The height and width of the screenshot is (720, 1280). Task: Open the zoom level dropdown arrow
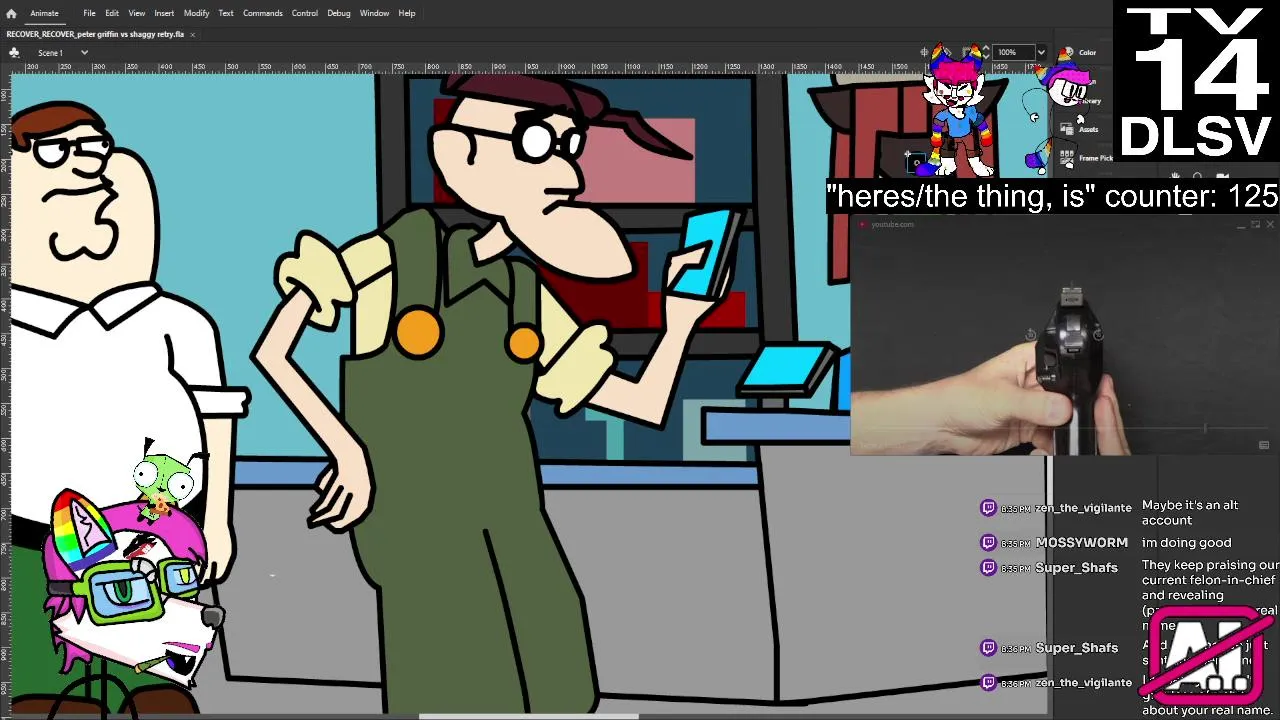pyautogui.click(x=1041, y=52)
